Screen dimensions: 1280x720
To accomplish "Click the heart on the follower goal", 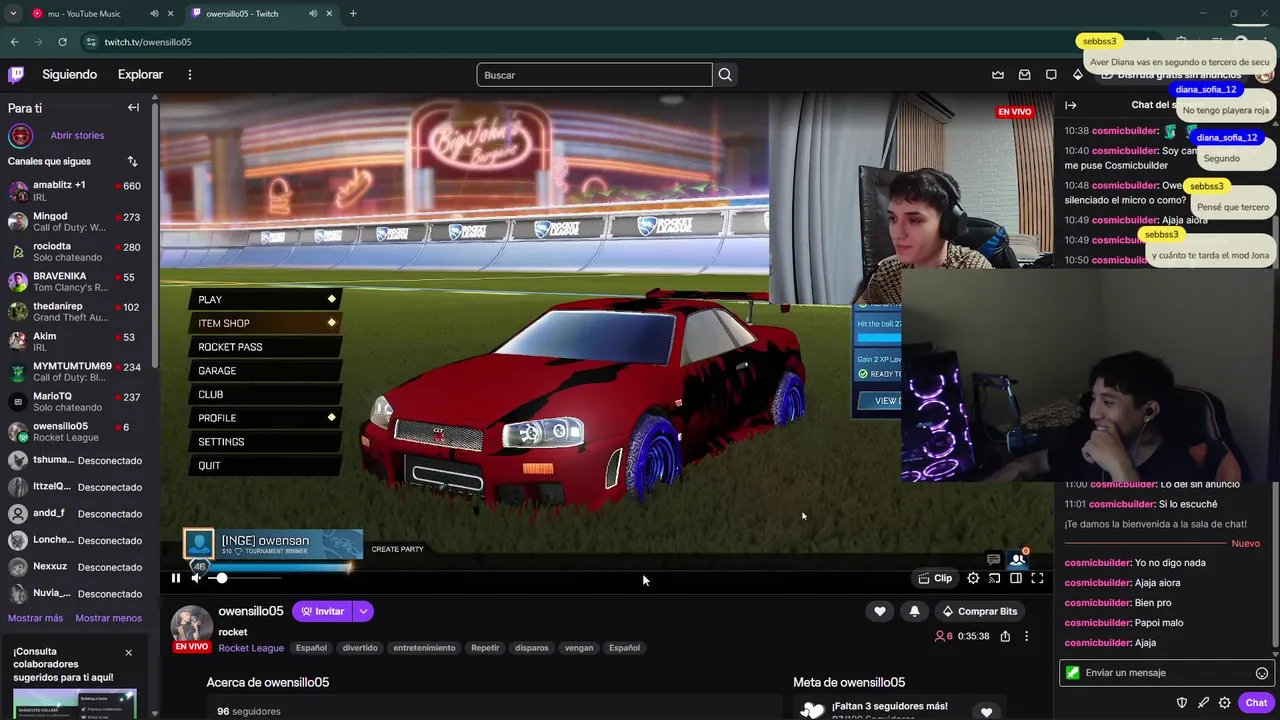I will pyautogui.click(x=986, y=712).
